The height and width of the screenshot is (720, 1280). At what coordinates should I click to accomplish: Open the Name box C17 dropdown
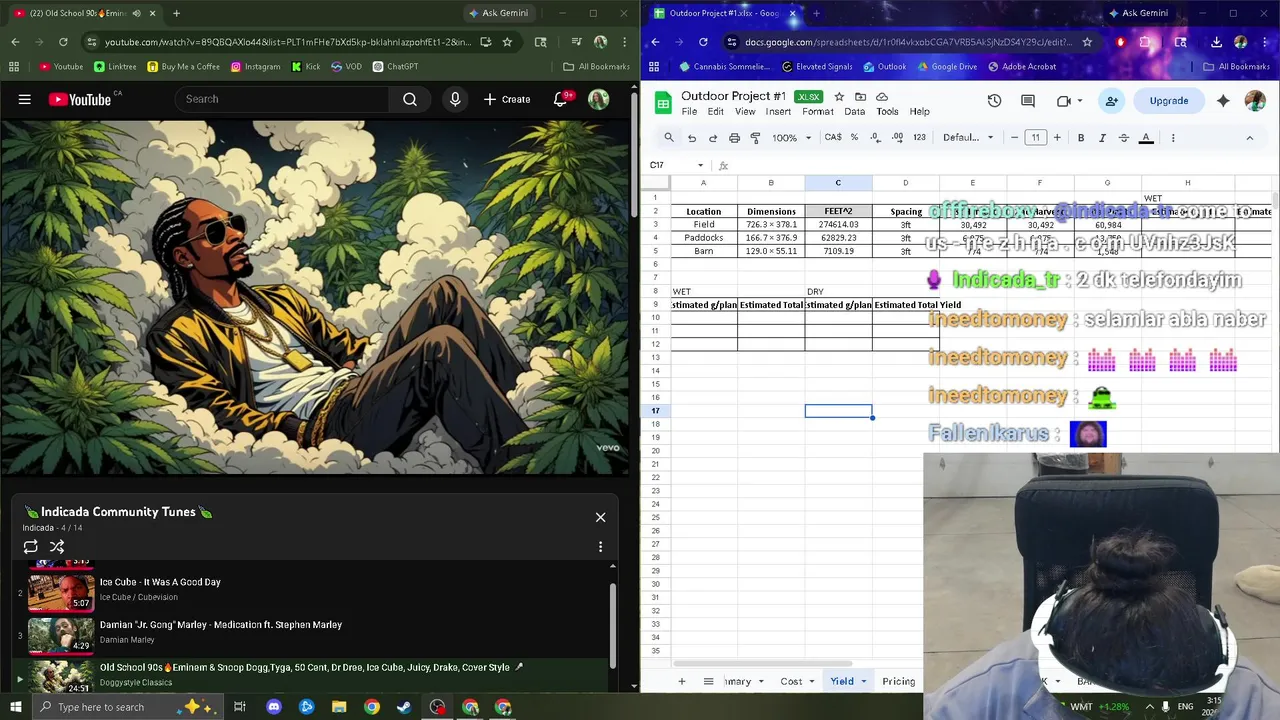[x=700, y=165]
